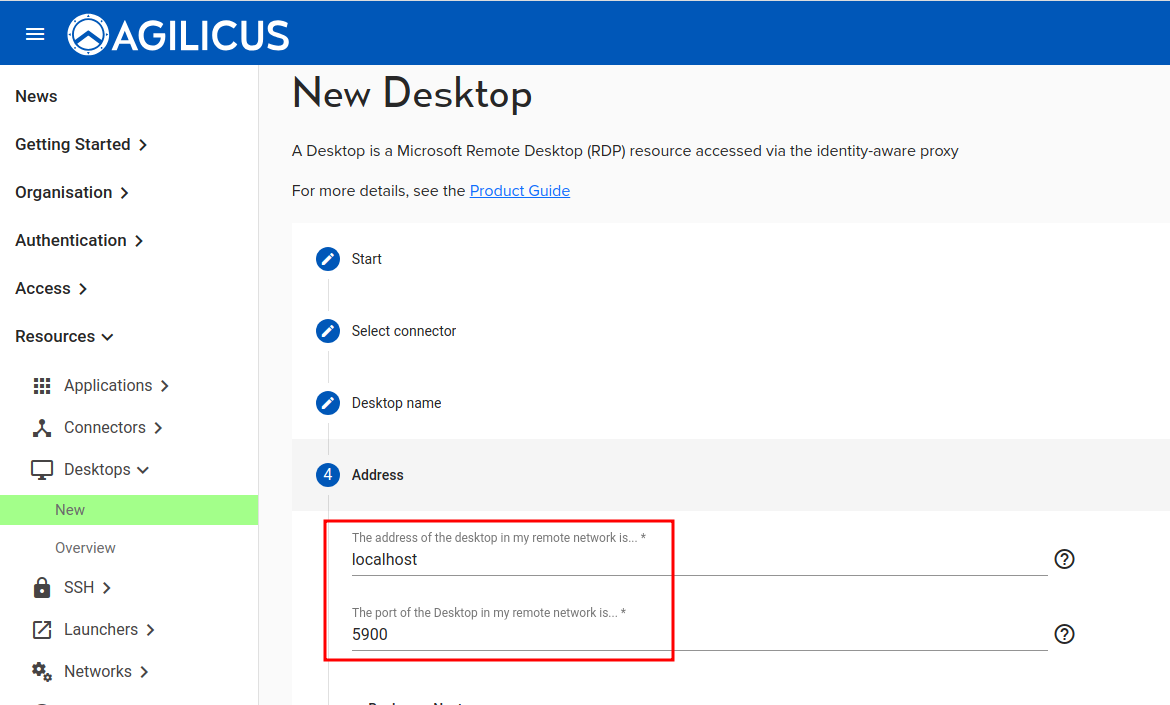Select Overview under Desktops
1170x705 pixels.
(x=85, y=548)
